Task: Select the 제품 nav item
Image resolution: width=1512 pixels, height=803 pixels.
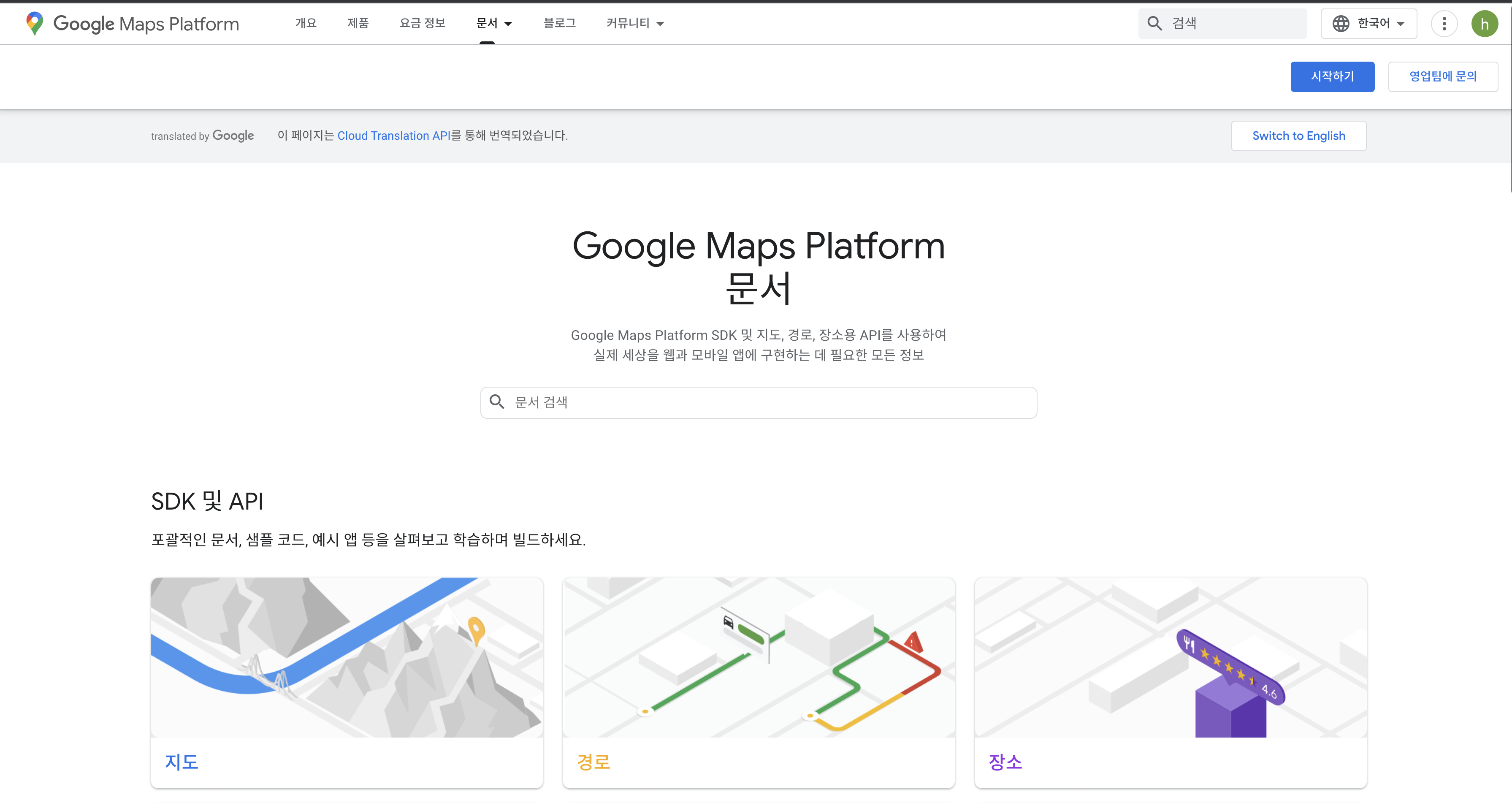Action: point(358,24)
